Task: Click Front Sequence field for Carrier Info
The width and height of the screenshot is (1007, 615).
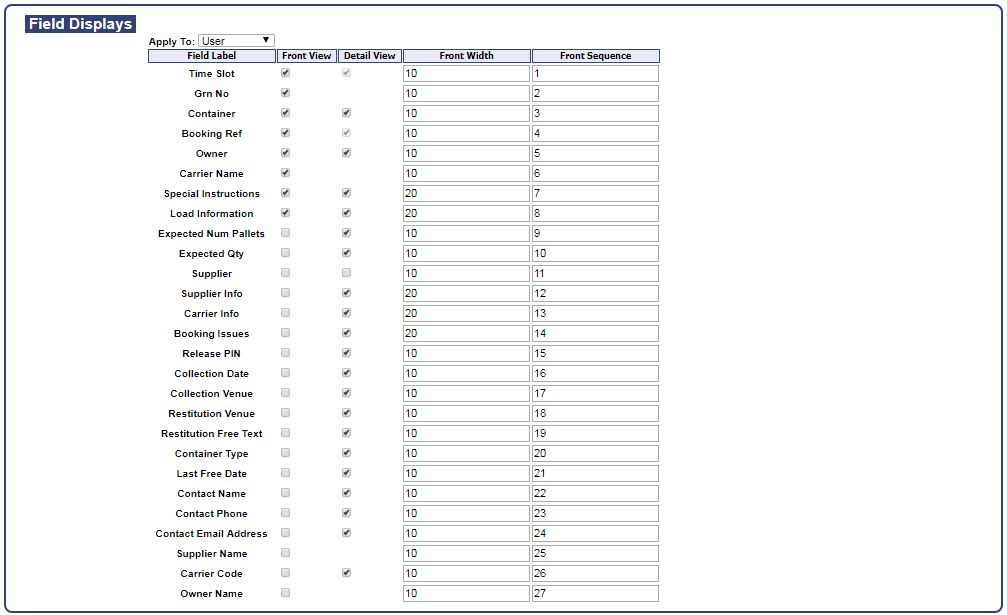Action: tap(595, 313)
